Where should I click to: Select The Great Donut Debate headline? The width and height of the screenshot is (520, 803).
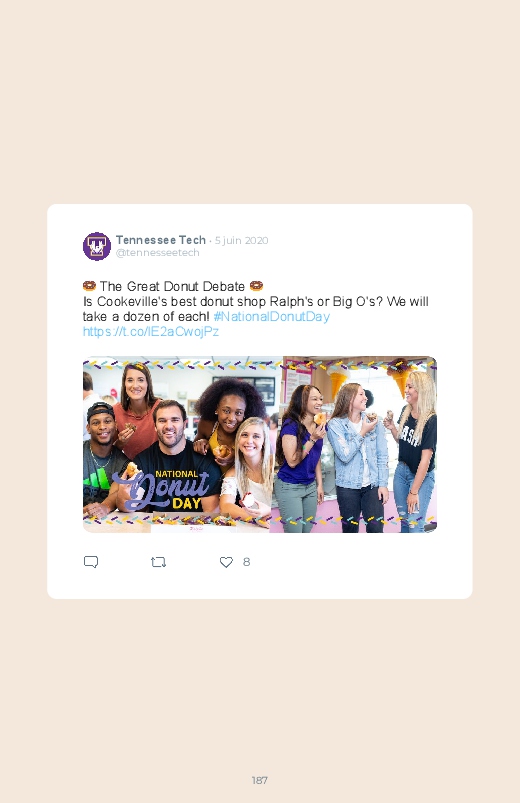[x=172, y=286]
